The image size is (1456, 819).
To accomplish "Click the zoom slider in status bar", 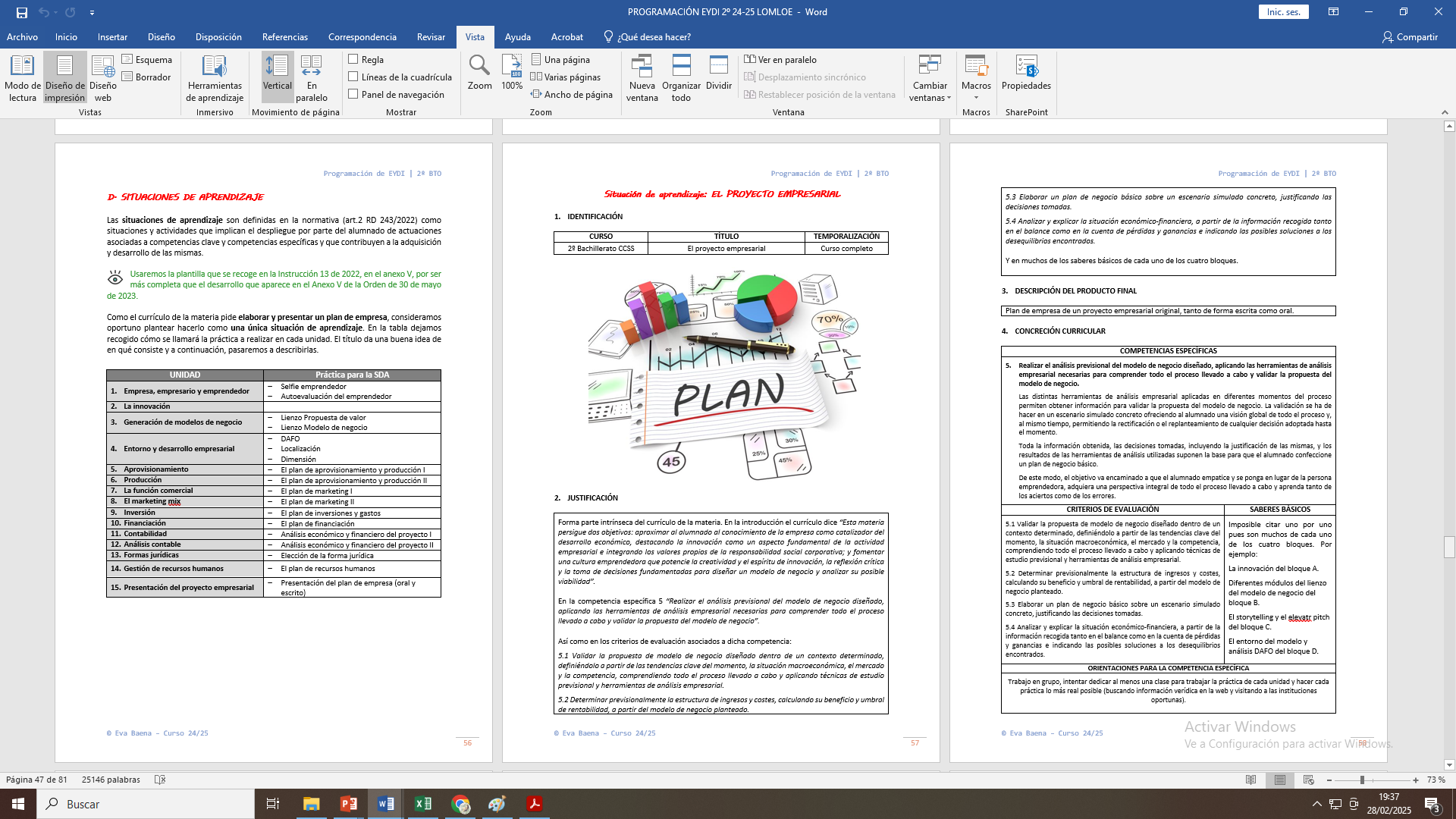I will (x=1362, y=780).
